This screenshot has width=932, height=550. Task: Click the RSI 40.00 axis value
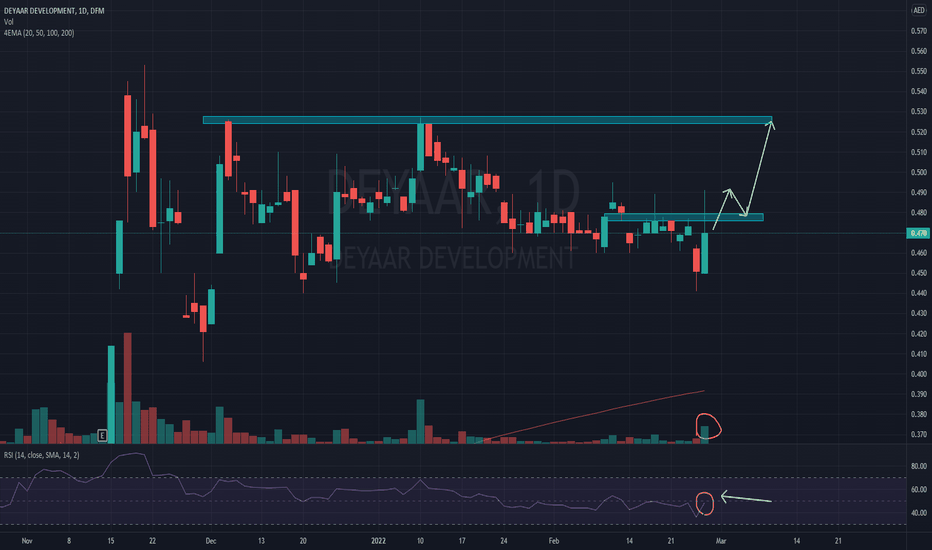tap(919, 513)
